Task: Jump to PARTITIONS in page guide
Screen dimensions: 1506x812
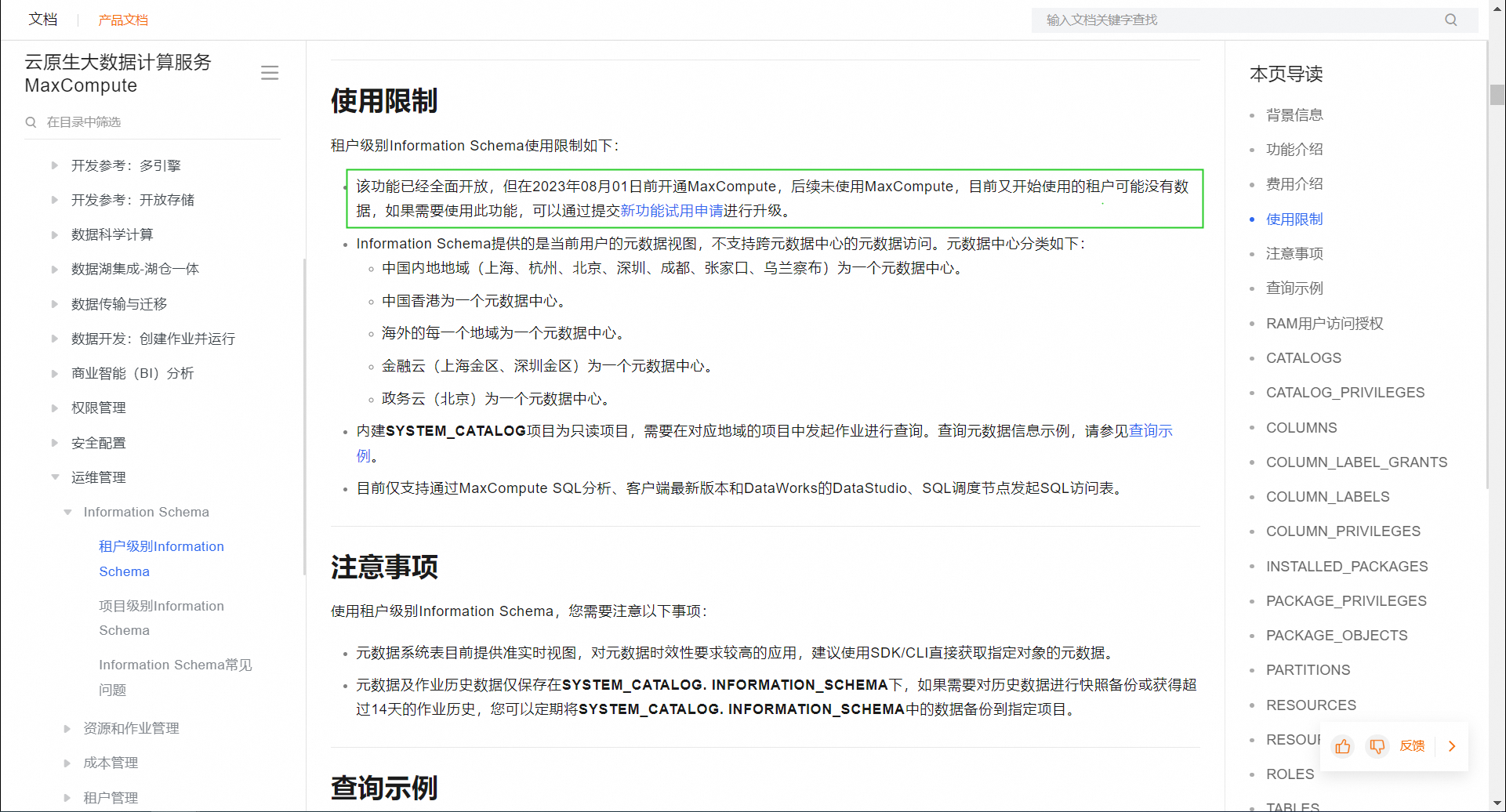Action: (x=1308, y=669)
